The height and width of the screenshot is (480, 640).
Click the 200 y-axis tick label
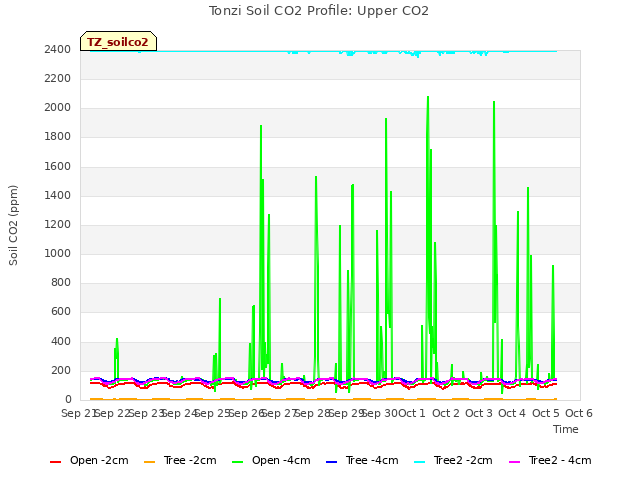click(61, 371)
